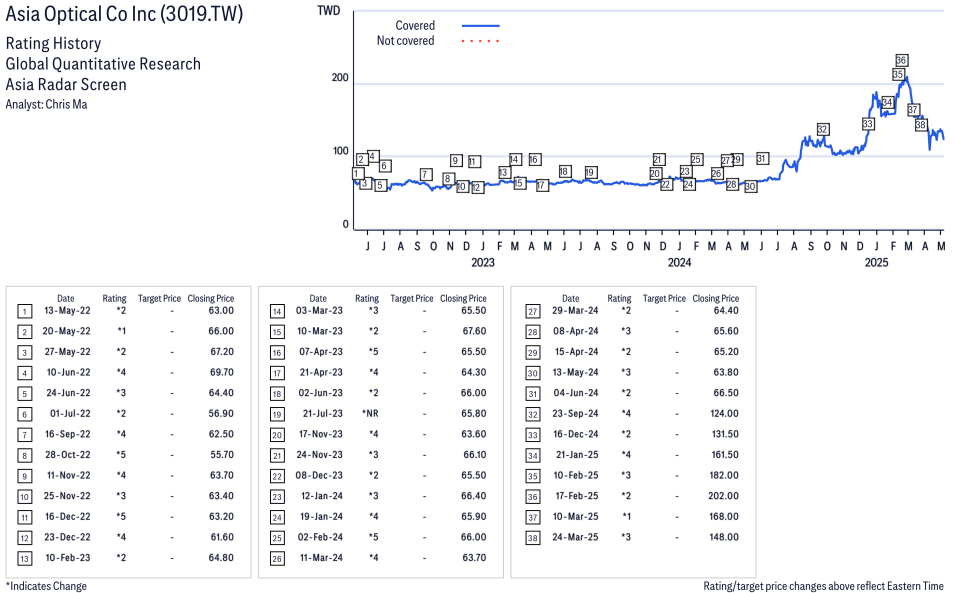The image size is (955, 593).
Task: Click the numbered box 14 beside 03-Mar-23
Action: point(277,312)
